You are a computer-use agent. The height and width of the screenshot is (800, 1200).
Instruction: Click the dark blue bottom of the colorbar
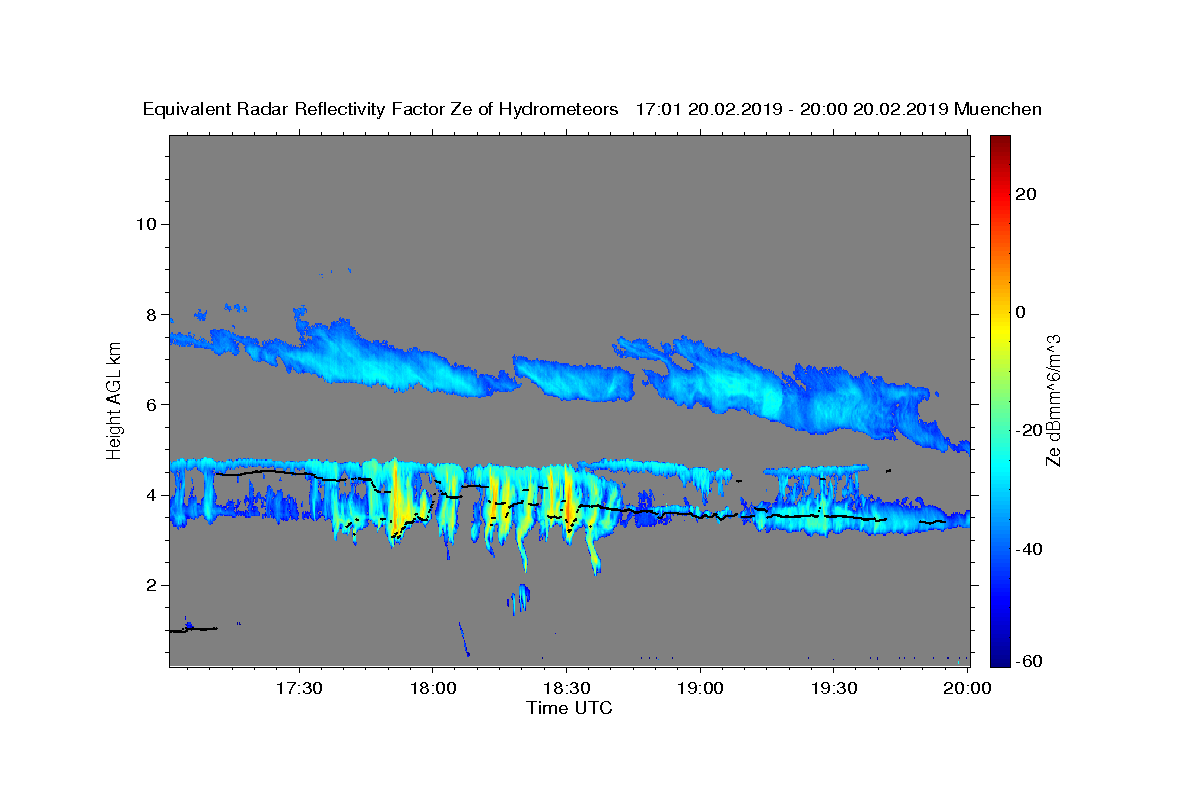pos(999,659)
